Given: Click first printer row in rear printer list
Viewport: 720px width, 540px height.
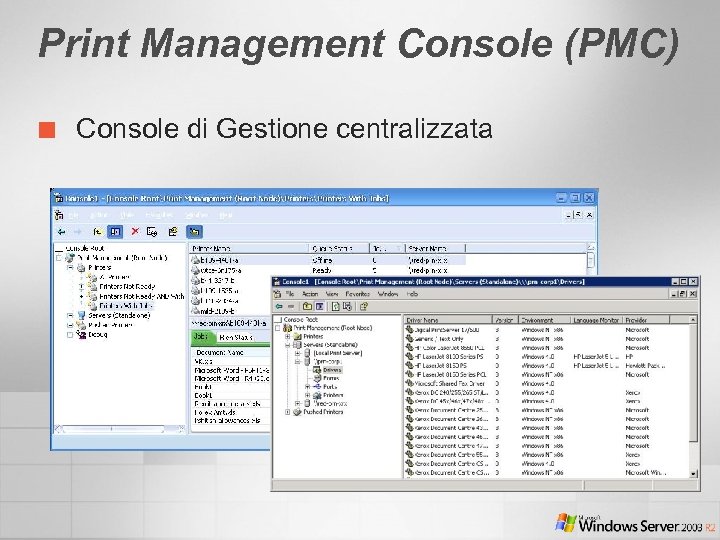Looking at the screenshot, I should pos(328,260).
